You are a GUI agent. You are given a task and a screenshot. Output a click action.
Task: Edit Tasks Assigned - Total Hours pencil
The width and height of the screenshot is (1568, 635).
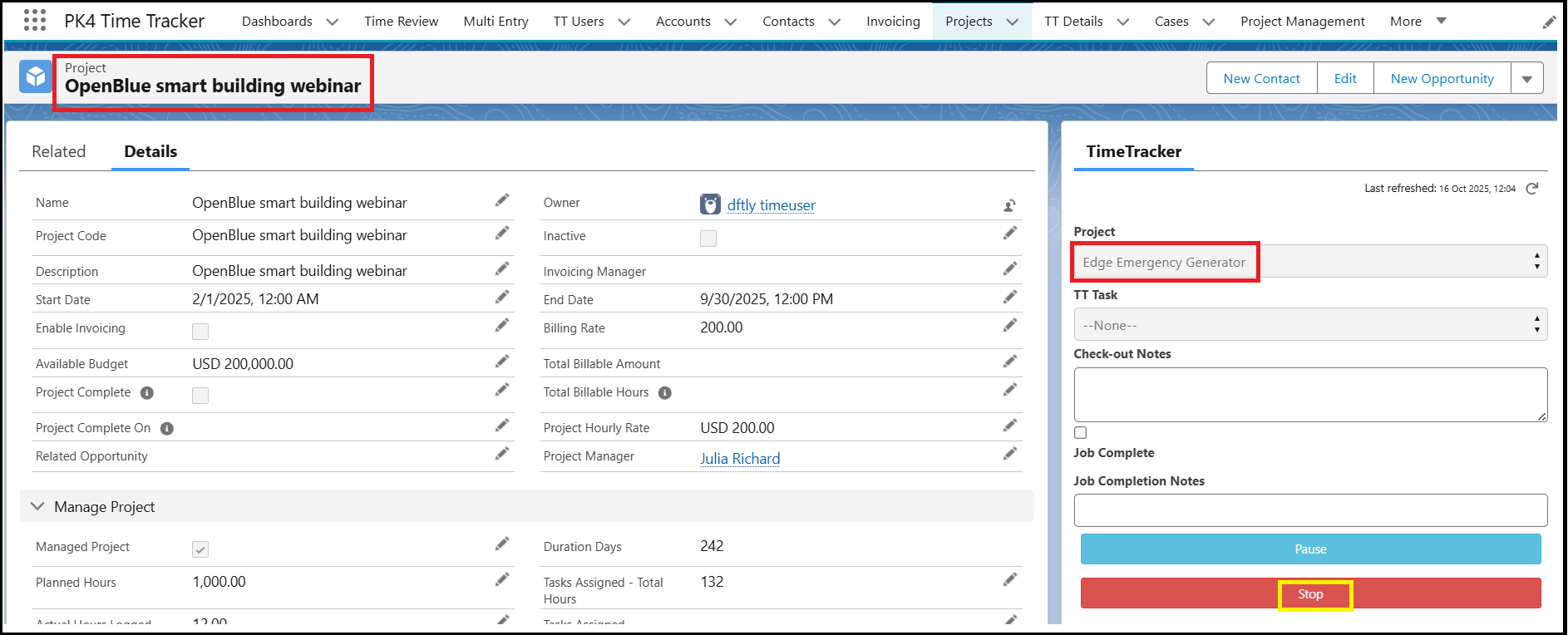[x=1010, y=580]
